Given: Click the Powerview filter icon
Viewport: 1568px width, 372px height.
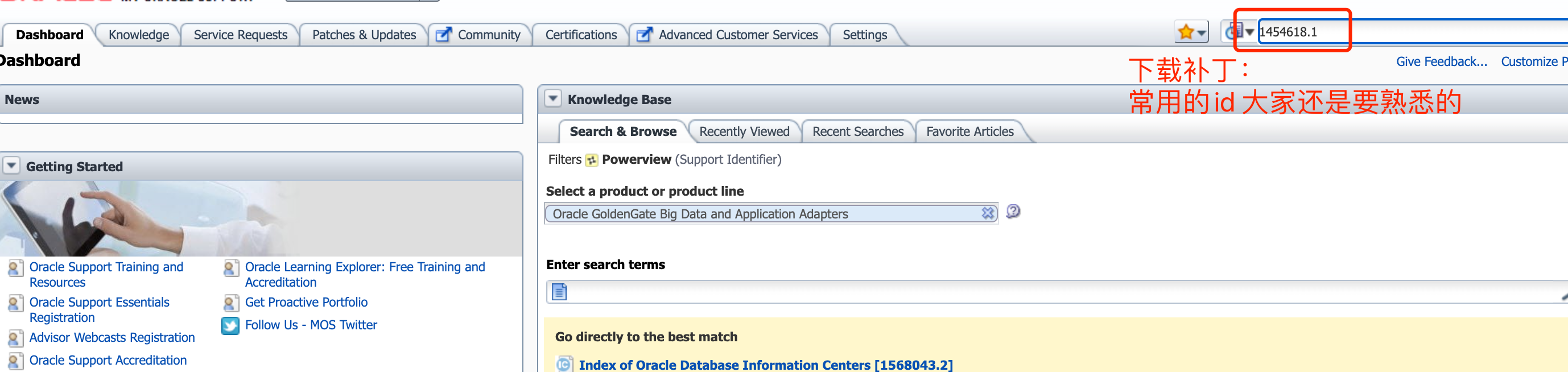Looking at the screenshot, I should coord(592,160).
